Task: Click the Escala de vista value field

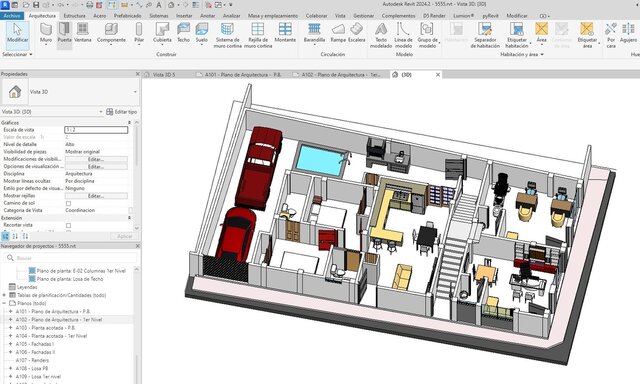Action: click(x=96, y=130)
